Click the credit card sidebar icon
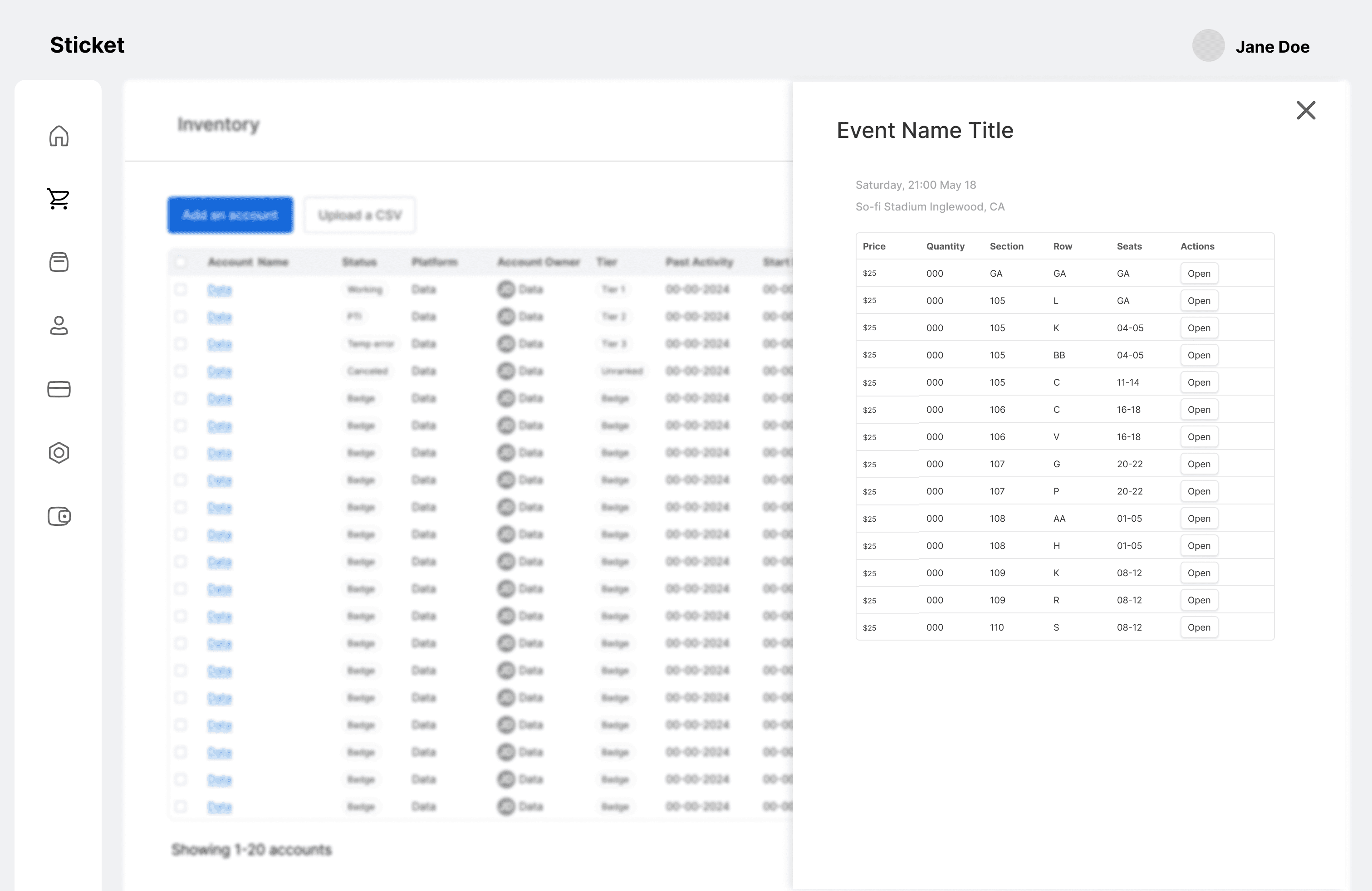Viewport: 1372px width, 891px height. (x=59, y=389)
